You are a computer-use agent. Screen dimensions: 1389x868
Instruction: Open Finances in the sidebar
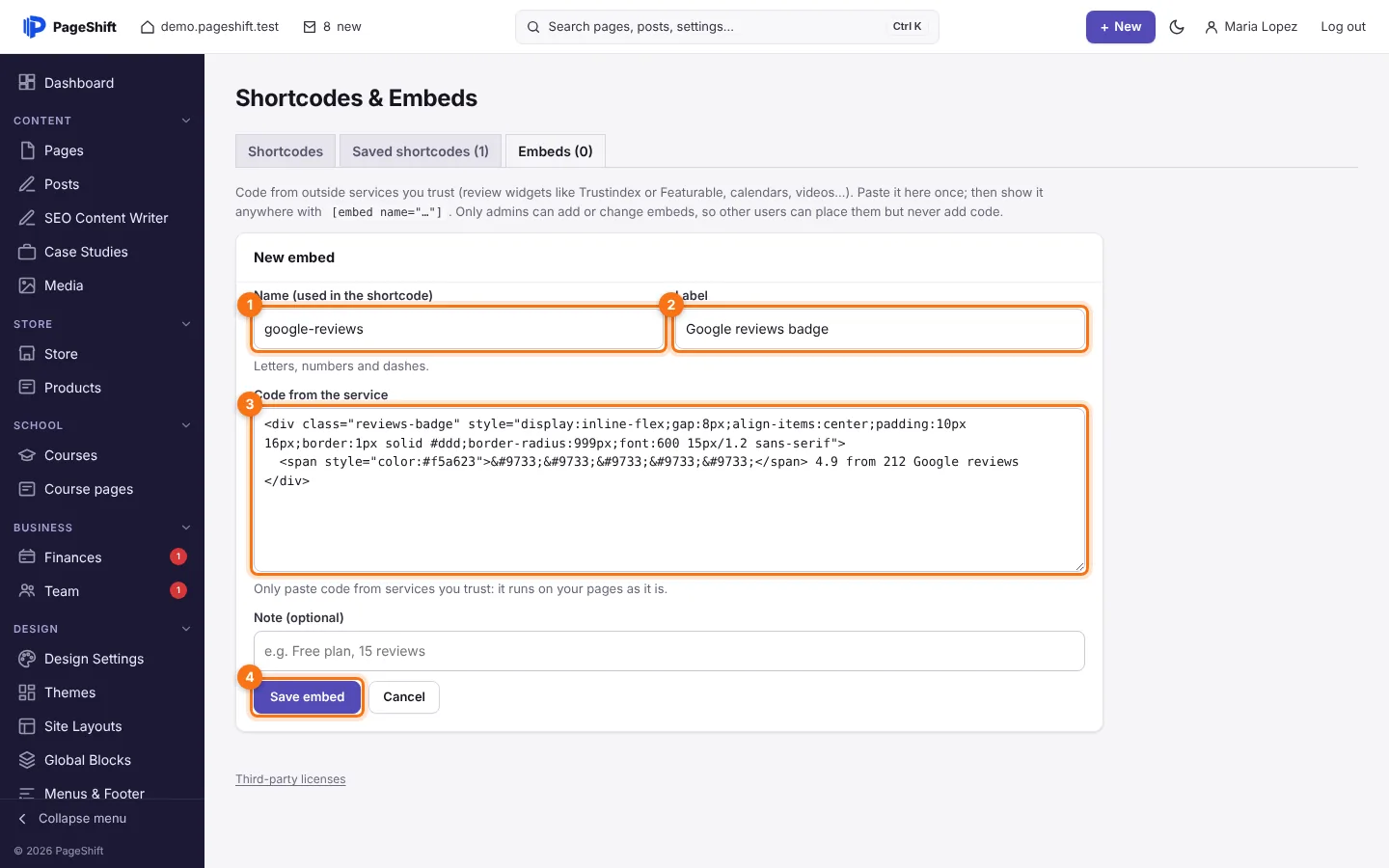tap(102, 557)
